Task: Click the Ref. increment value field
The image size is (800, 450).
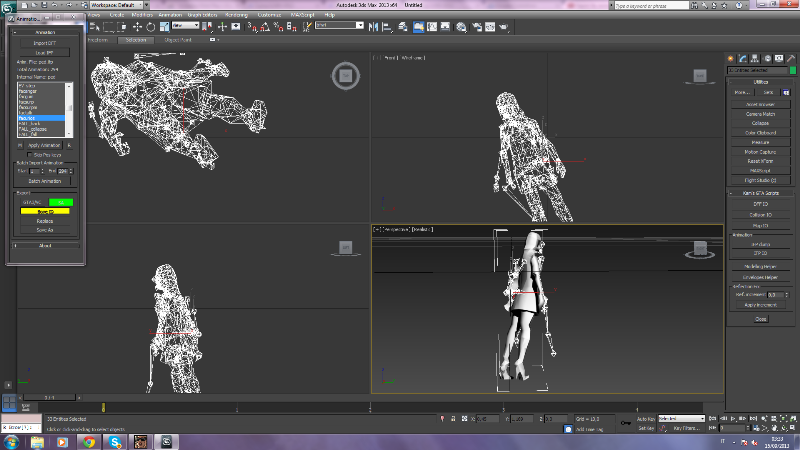Action: [x=774, y=295]
